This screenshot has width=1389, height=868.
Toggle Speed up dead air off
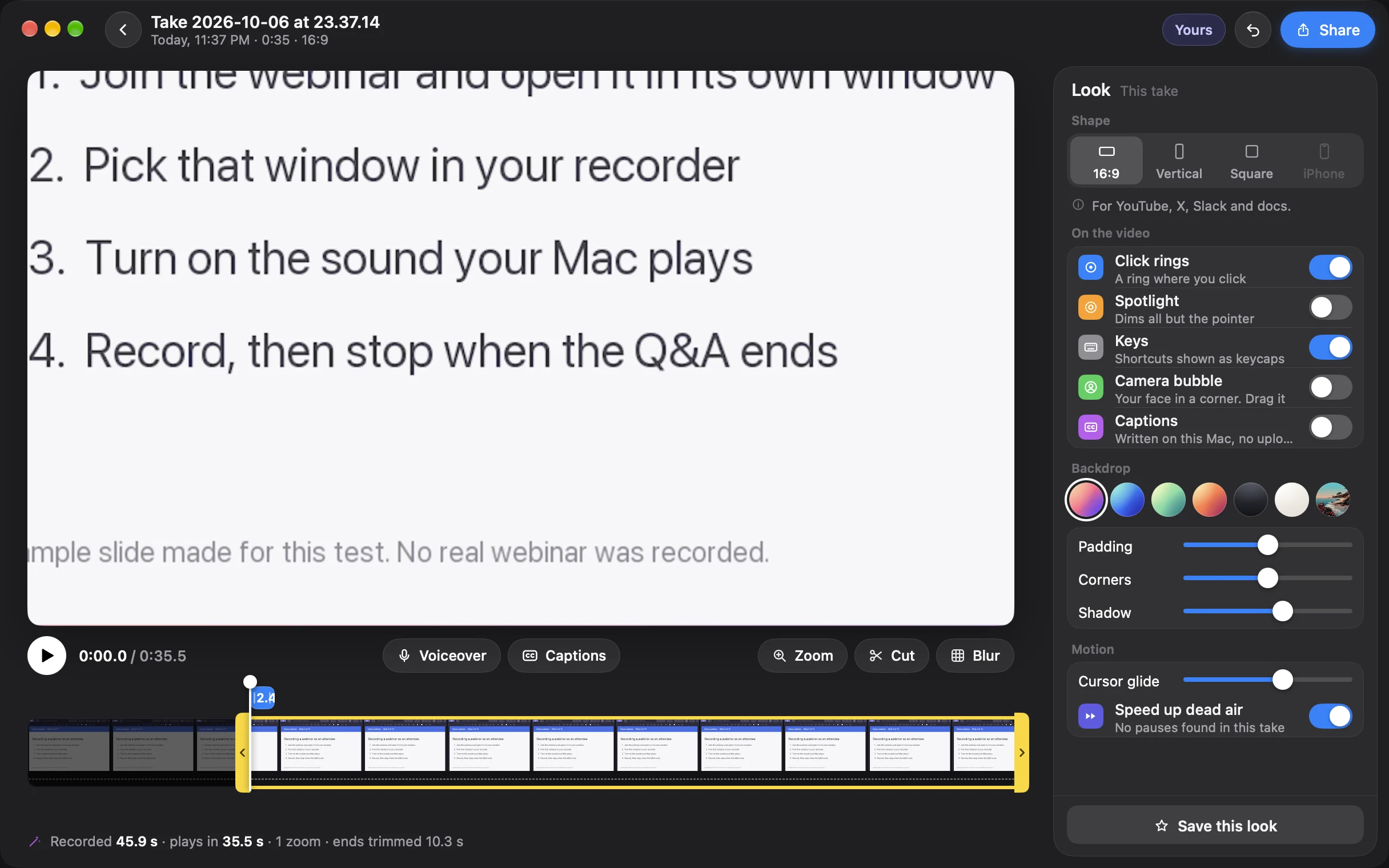click(x=1330, y=717)
